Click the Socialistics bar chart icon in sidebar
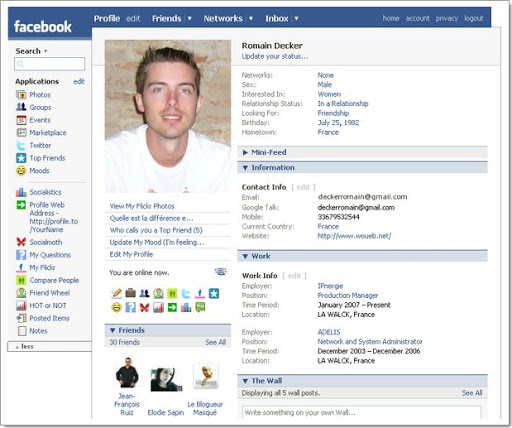Screen dimensions: 512x428 pyautogui.click(x=21, y=192)
